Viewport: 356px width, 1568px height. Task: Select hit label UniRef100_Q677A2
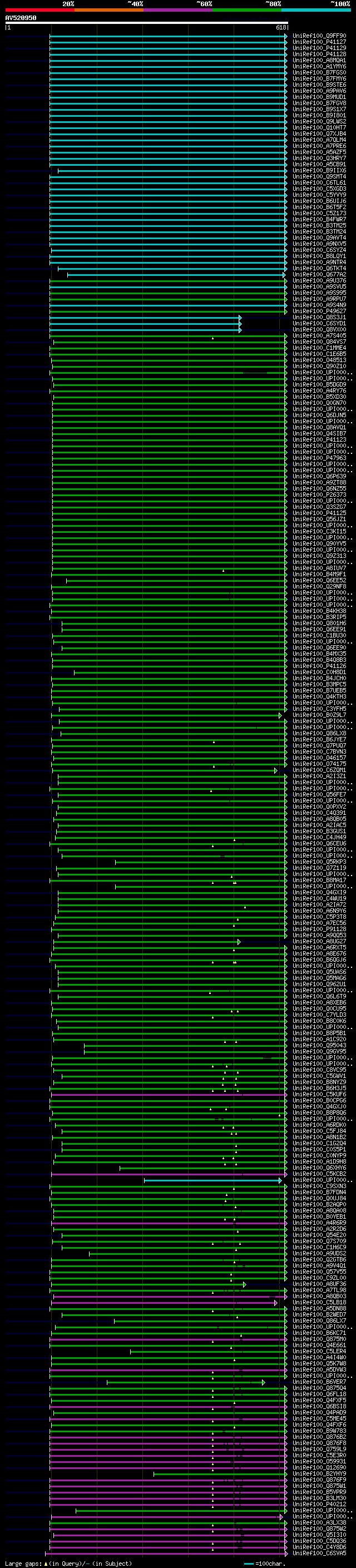(319, 275)
